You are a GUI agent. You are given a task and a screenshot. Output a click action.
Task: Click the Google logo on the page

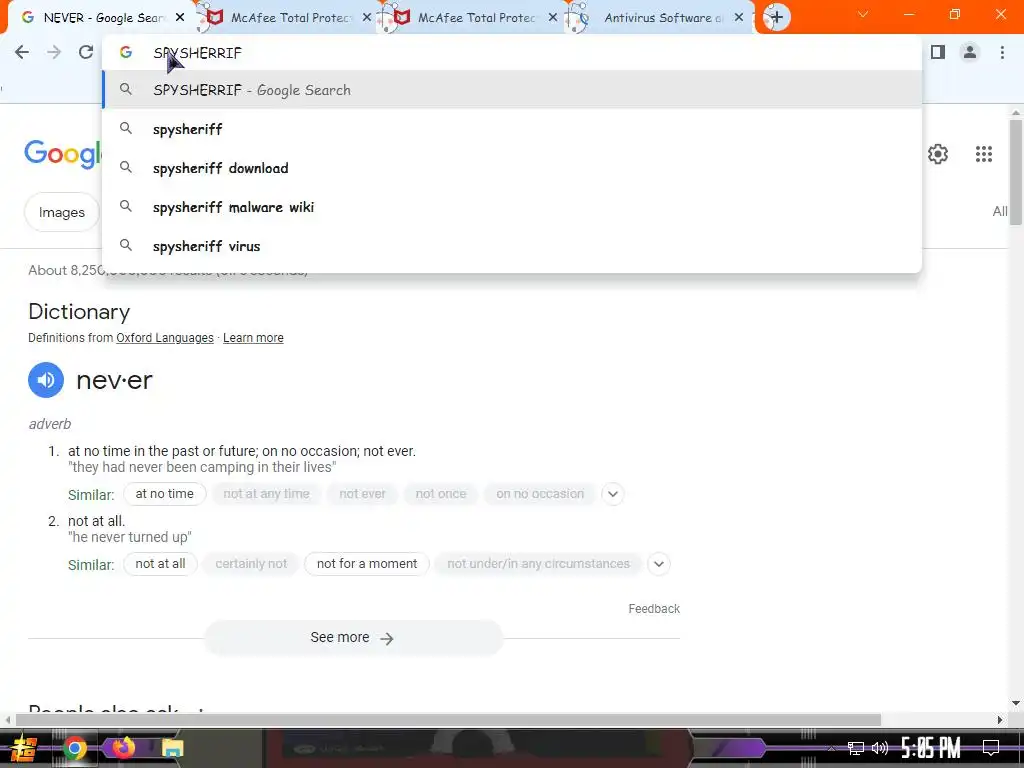63,155
